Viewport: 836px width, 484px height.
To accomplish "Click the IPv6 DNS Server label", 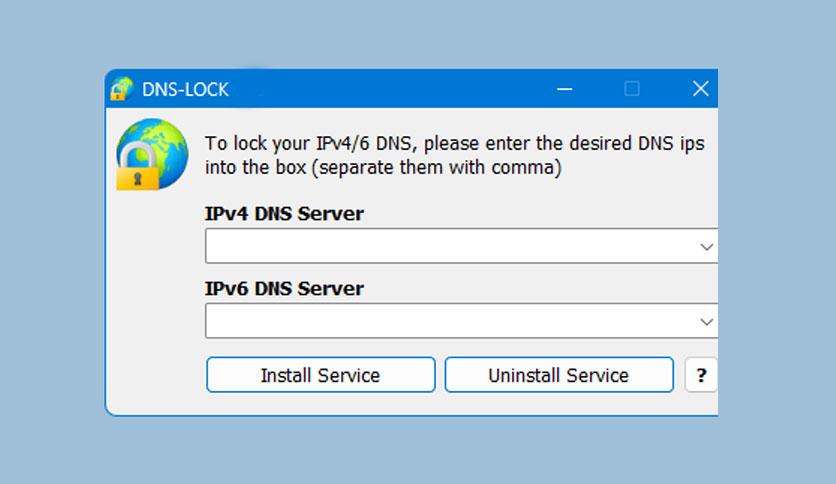I will tap(284, 288).
